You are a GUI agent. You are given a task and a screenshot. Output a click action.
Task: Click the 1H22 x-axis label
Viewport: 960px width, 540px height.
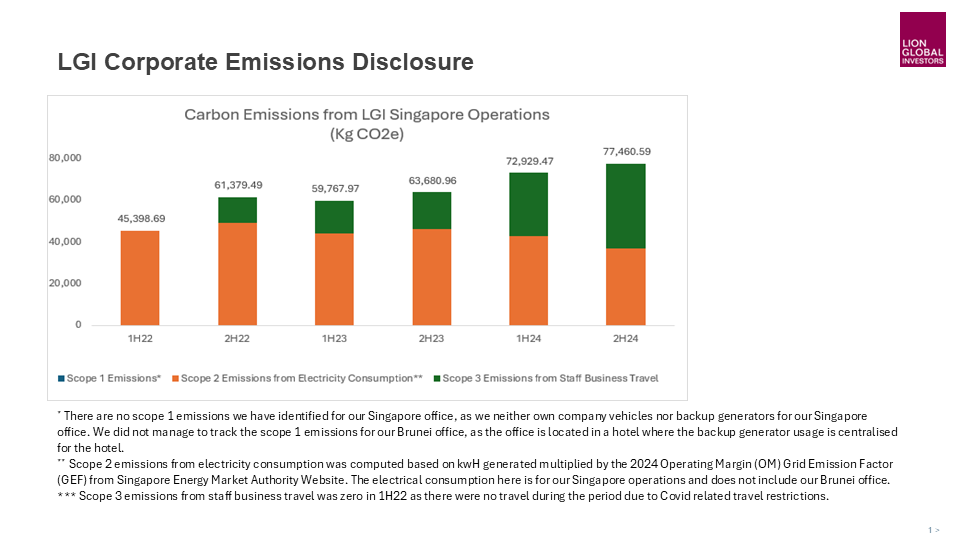(x=140, y=339)
